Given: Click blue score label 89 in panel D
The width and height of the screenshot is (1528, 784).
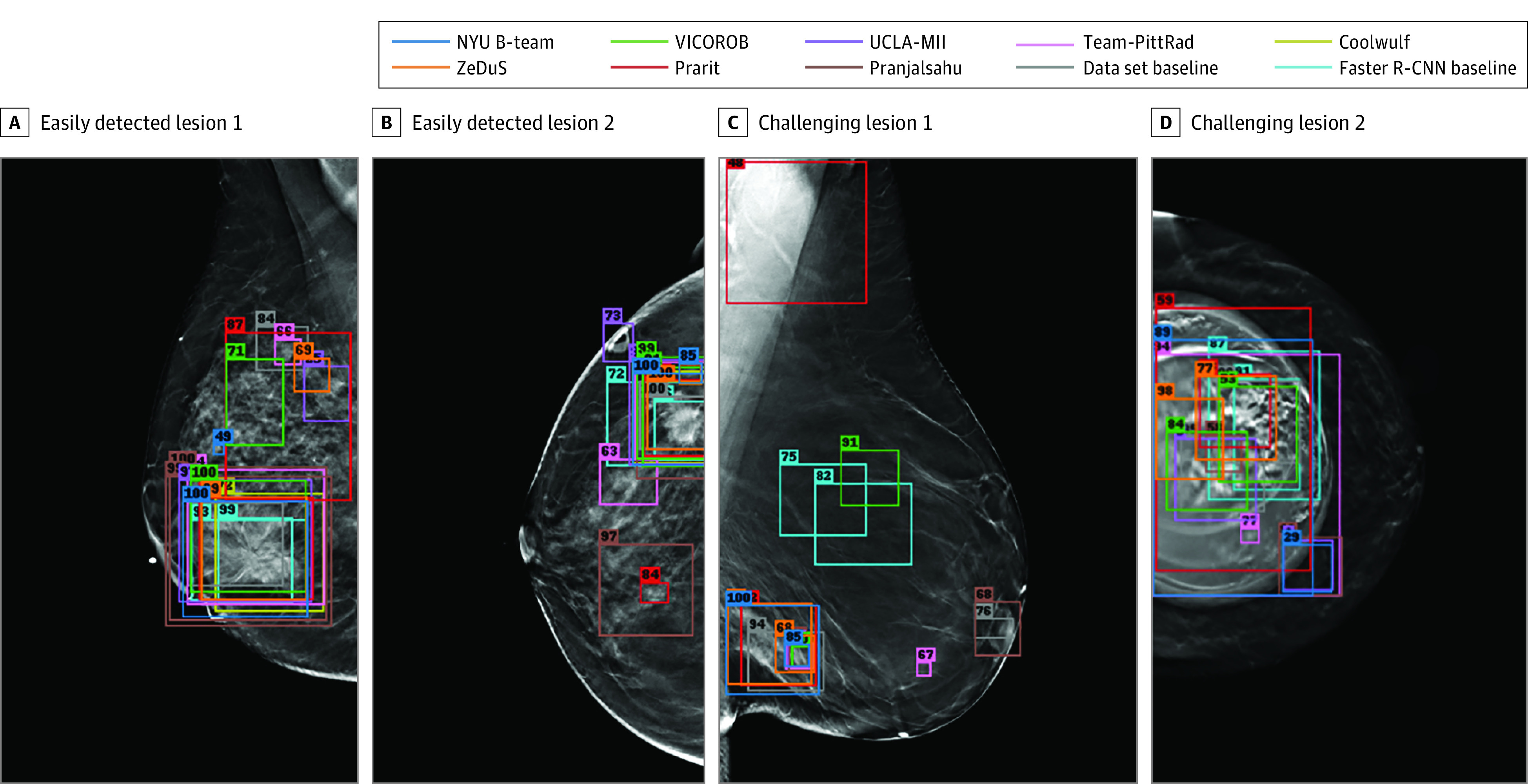Looking at the screenshot, I should click(x=1163, y=332).
